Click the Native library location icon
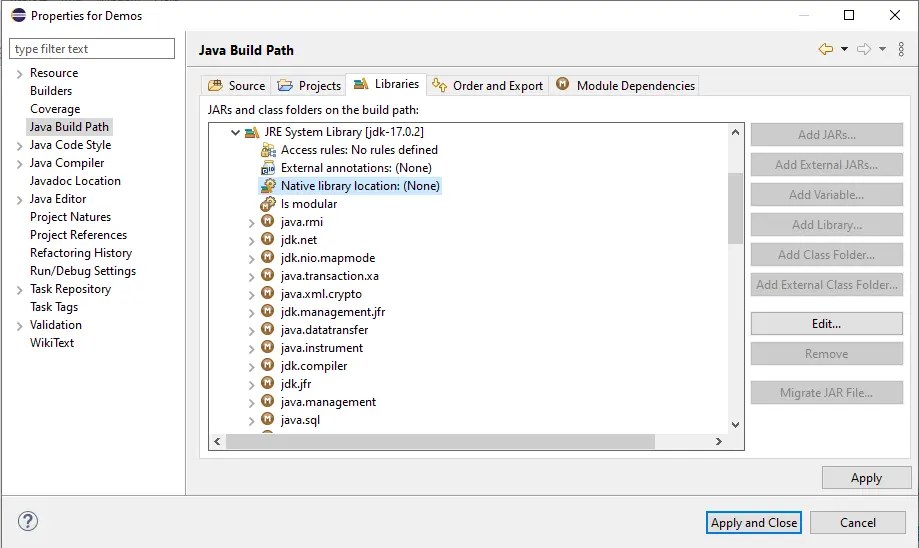Screen dimensions: 919x548 point(268,186)
